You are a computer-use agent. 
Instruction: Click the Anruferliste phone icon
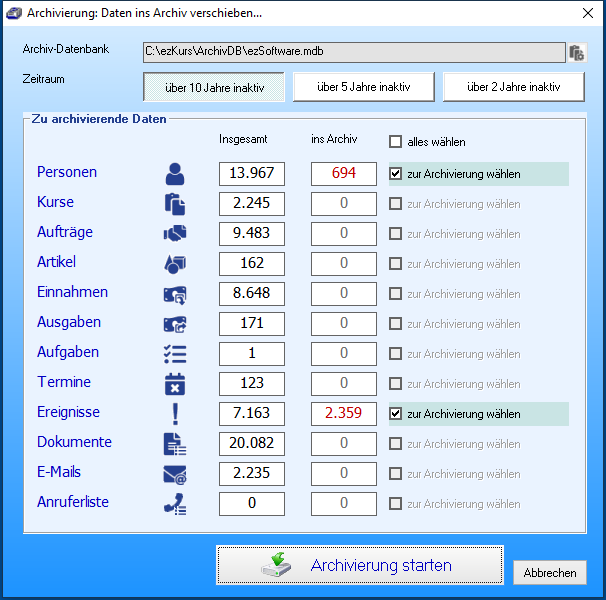[x=175, y=504]
